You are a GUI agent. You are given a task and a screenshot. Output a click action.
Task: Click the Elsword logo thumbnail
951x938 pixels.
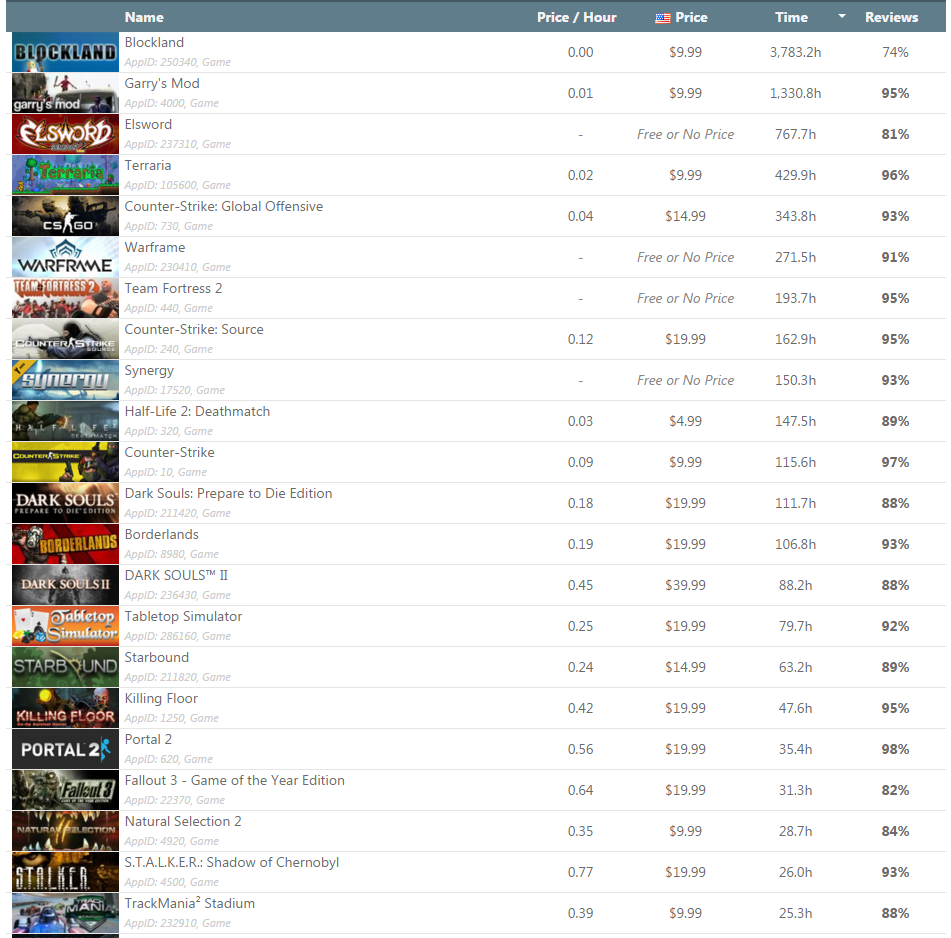pos(66,134)
